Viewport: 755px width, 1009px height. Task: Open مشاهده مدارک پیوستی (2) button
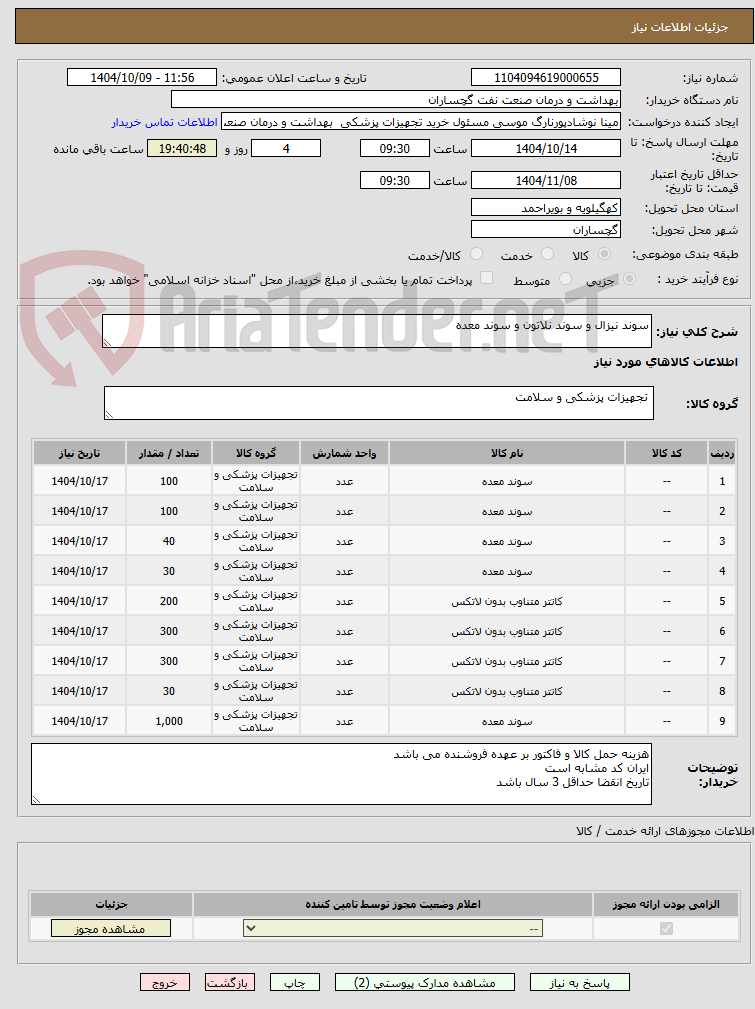coord(425,983)
